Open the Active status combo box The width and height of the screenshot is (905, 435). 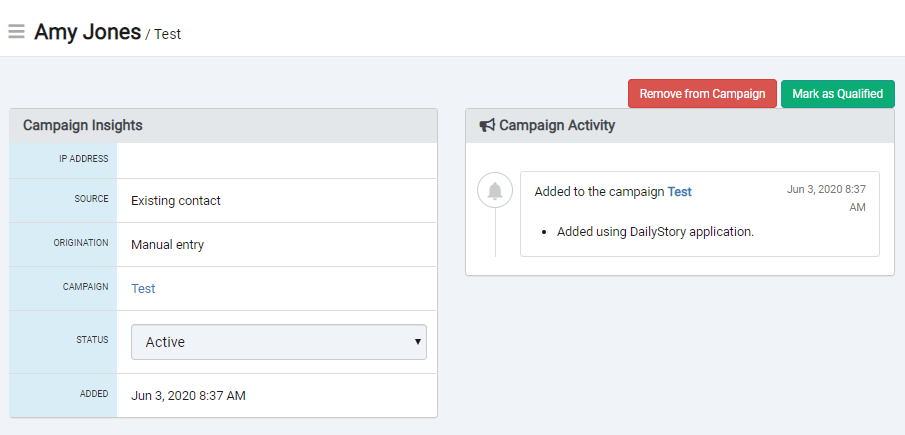coord(279,342)
